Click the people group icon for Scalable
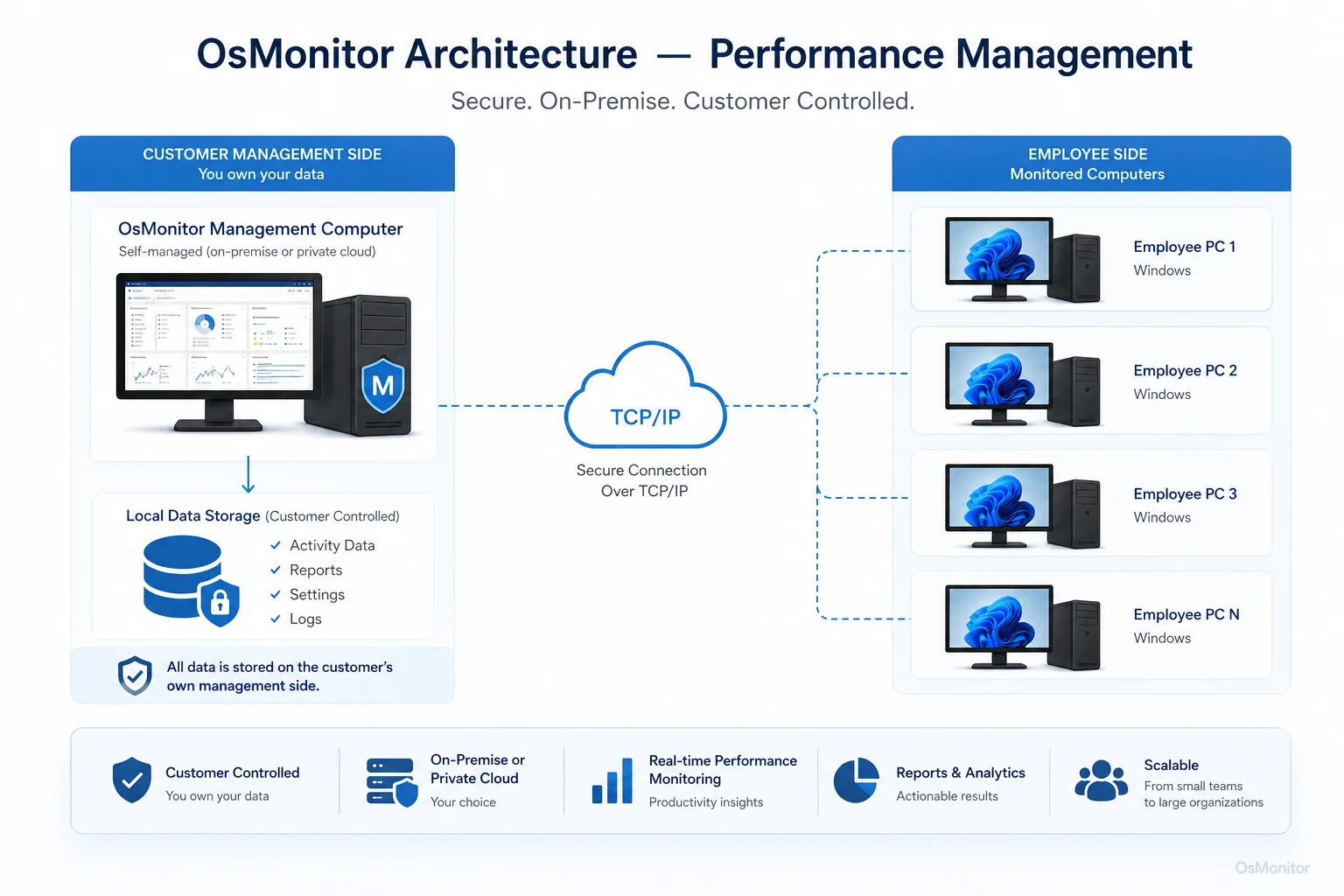The height and width of the screenshot is (896, 1344). 1102,780
